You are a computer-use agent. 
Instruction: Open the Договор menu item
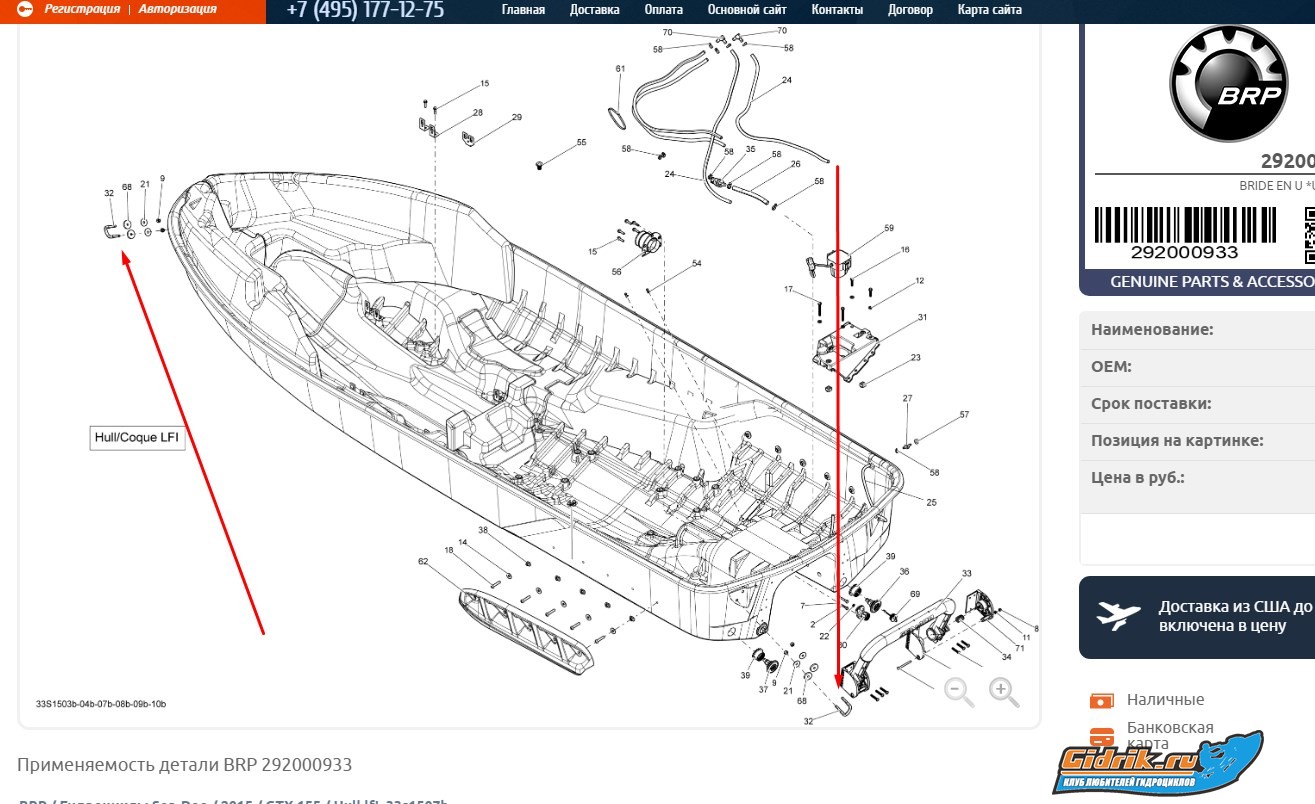click(910, 10)
